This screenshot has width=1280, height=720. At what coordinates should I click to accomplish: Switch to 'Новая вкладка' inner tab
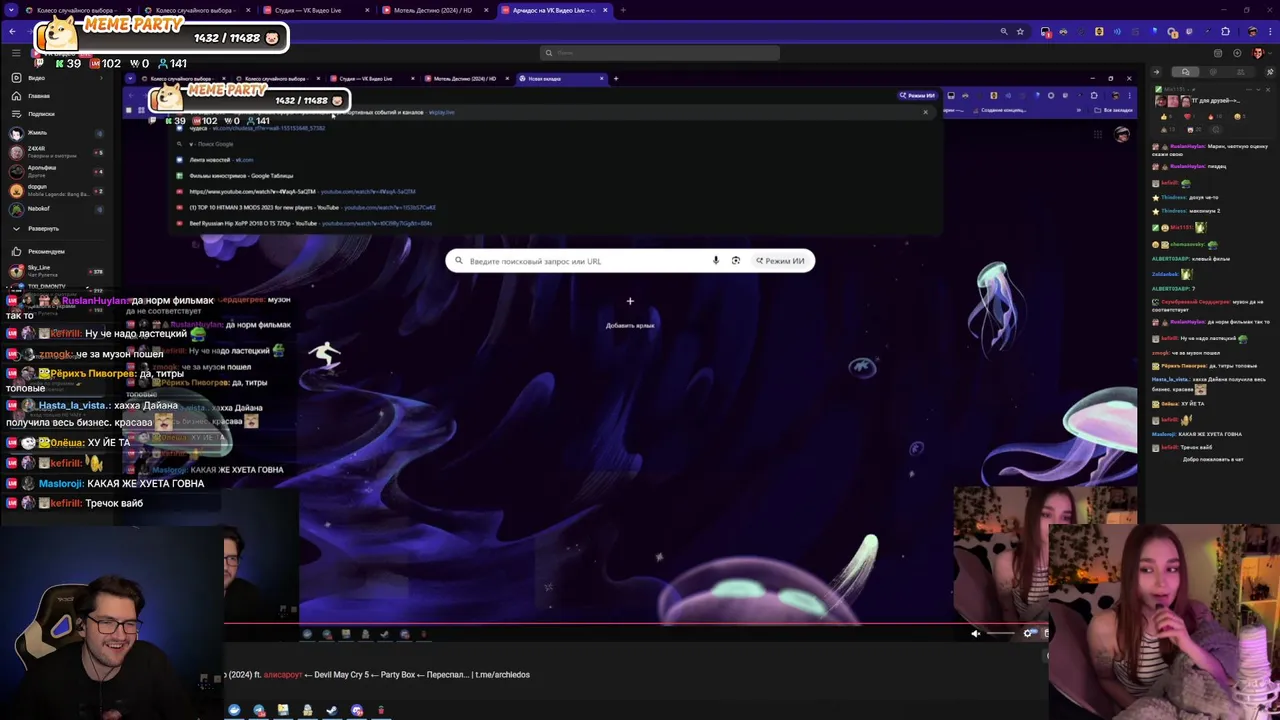[560, 78]
